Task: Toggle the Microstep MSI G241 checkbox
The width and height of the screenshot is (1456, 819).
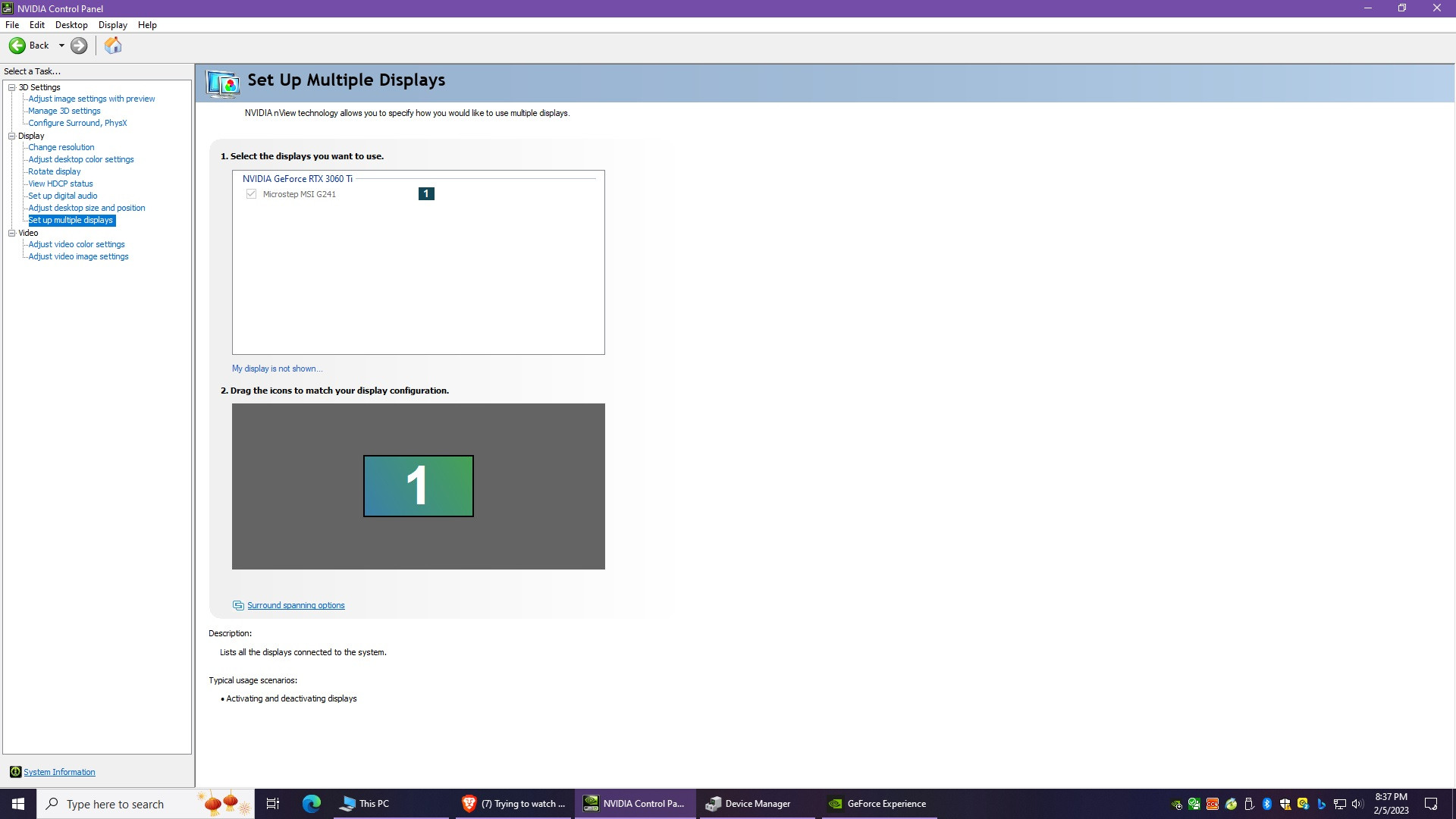Action: pos(251,194)
